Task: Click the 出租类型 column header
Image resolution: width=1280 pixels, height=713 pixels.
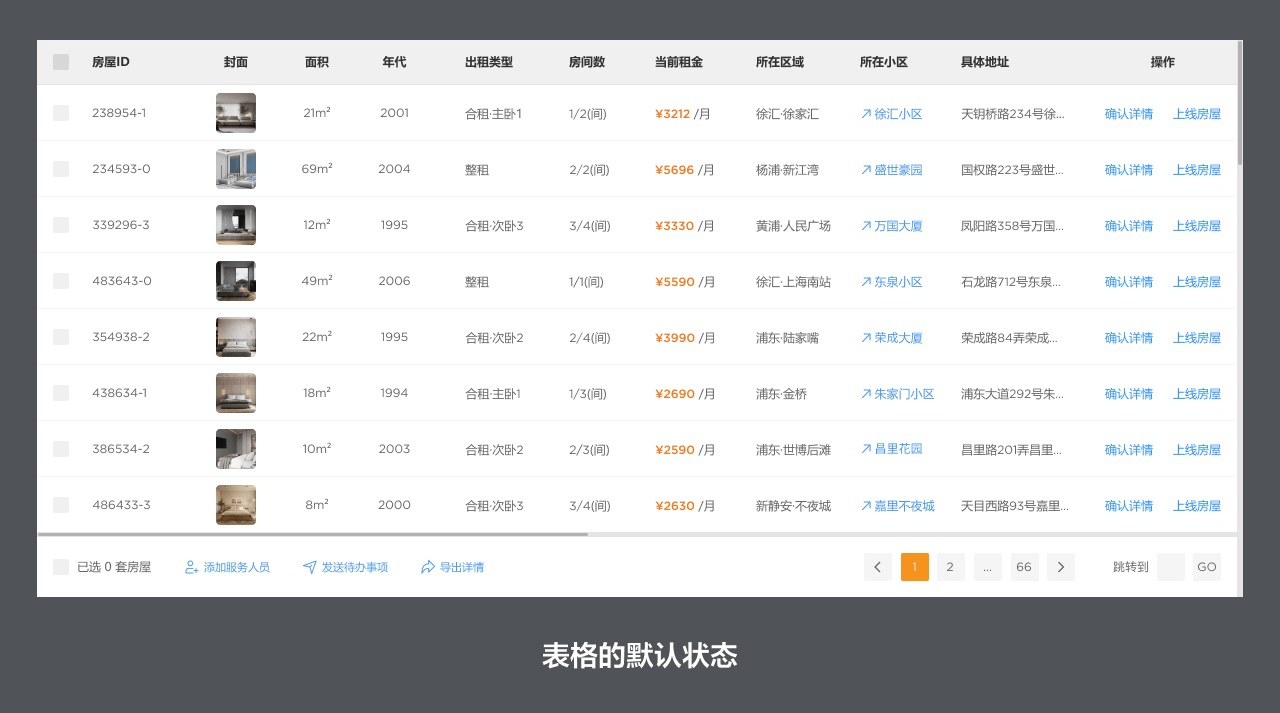Action: pyautogui.click(x=489, y=62)
